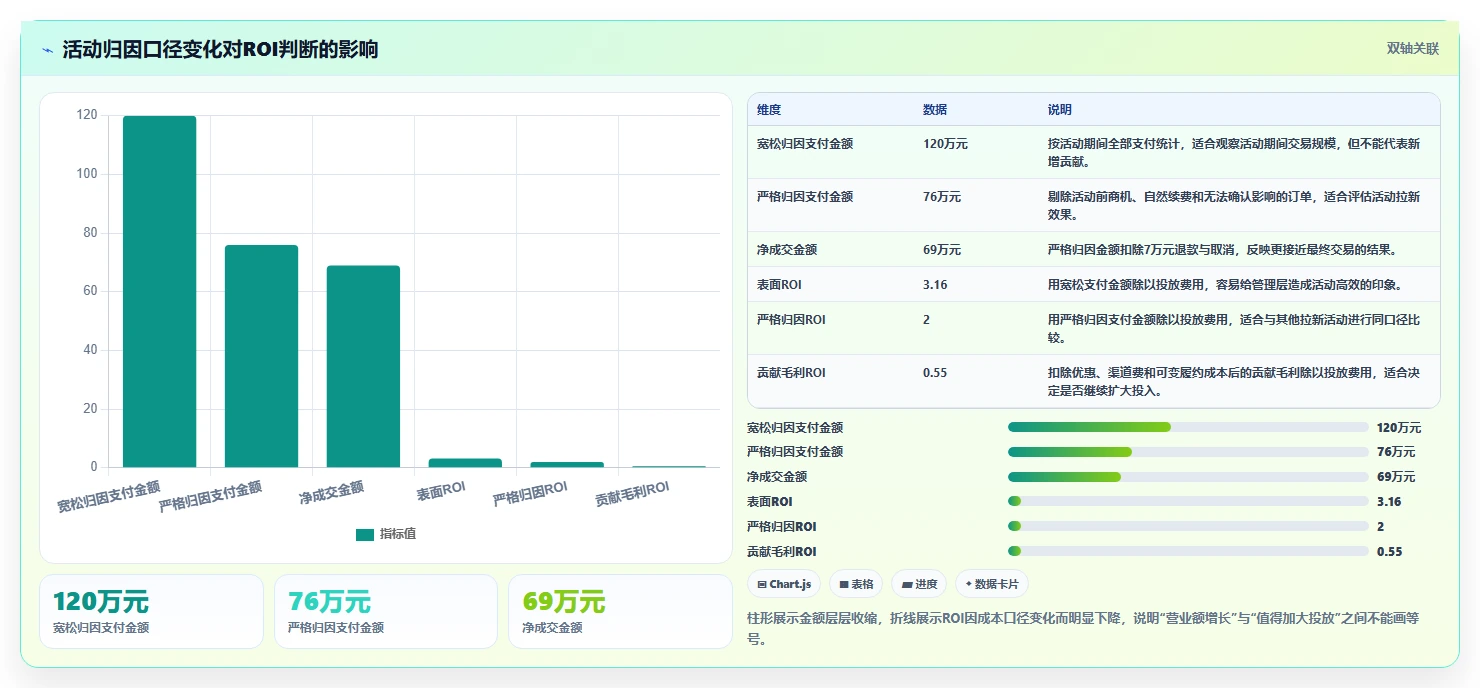
Task: Click table cell 严格归因ROI
Action: pyautogui.click(x=791, y=320)
